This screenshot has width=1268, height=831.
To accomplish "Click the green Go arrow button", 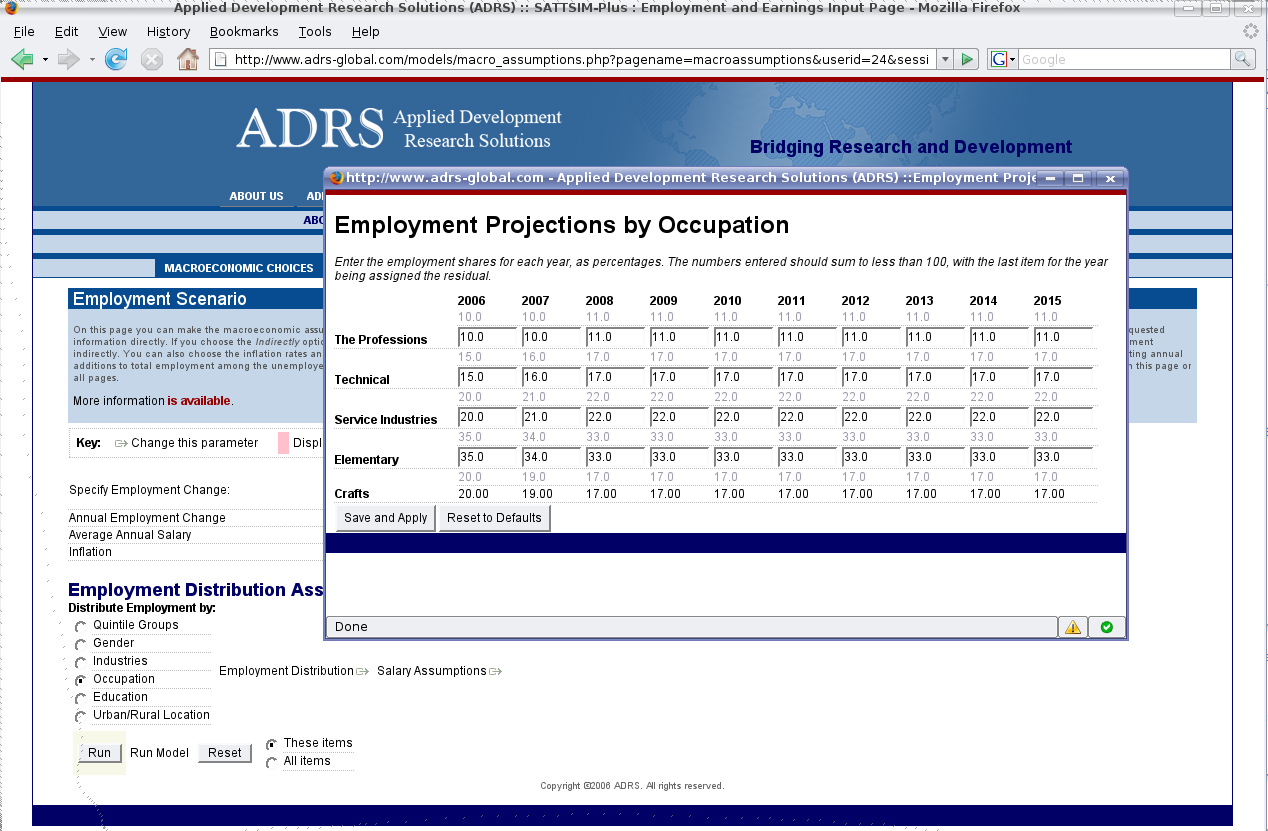I will tap(967, 60).
